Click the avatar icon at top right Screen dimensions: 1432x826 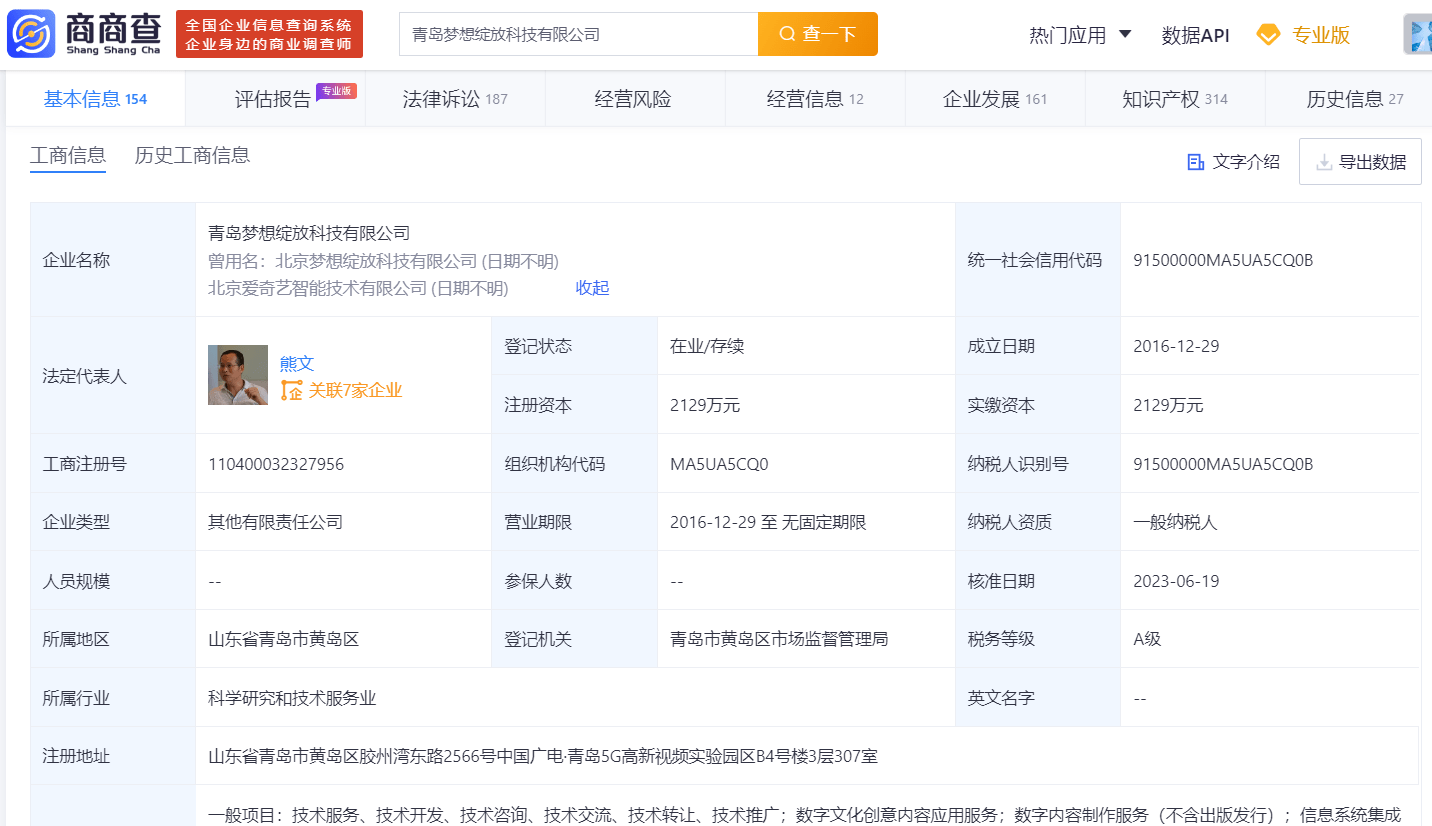pos(1418,35)
